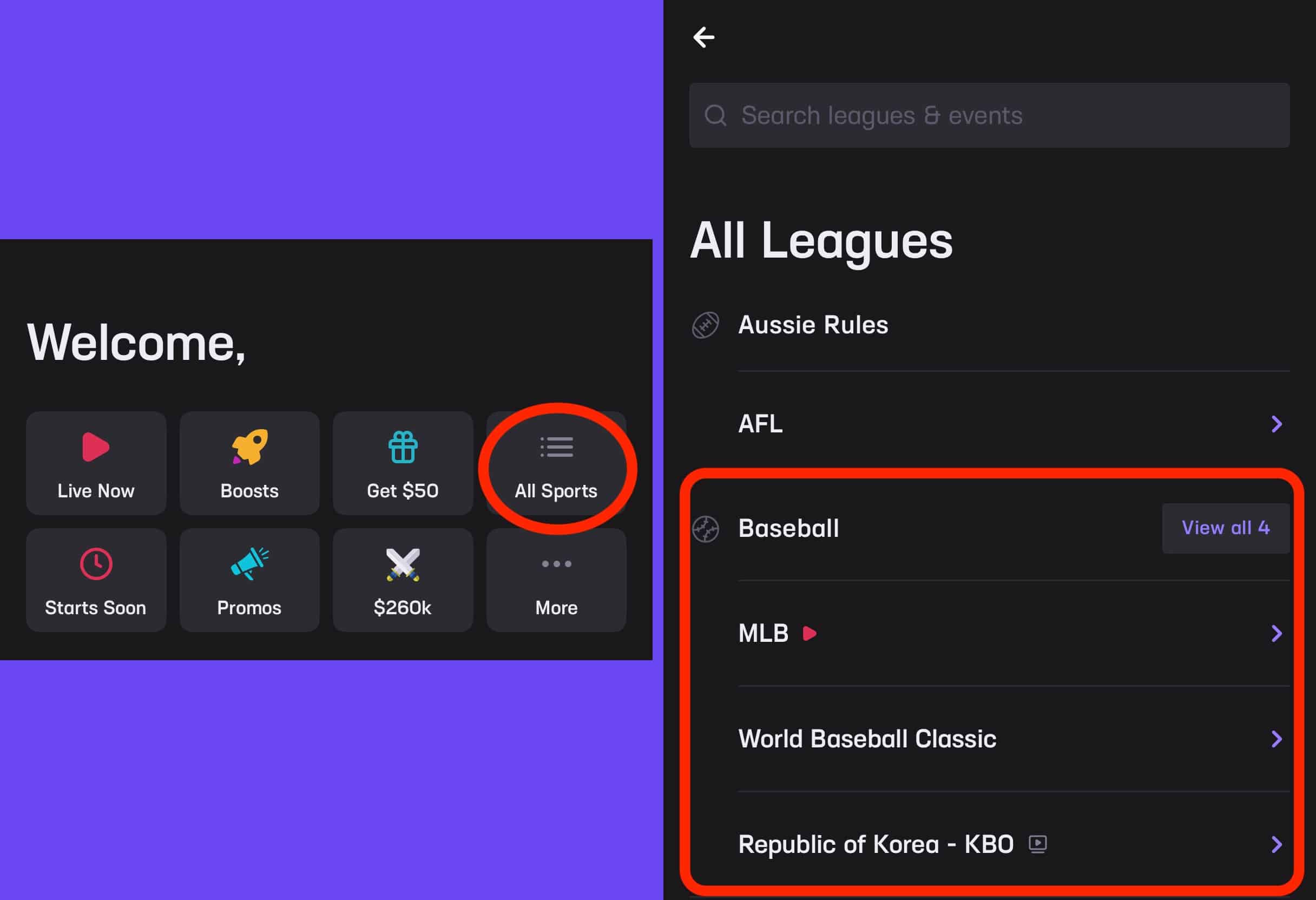This screenshot has width=1316, height=900.
Task: Open Republic of Korea - KBO chevron
Action: point(1276,844)
